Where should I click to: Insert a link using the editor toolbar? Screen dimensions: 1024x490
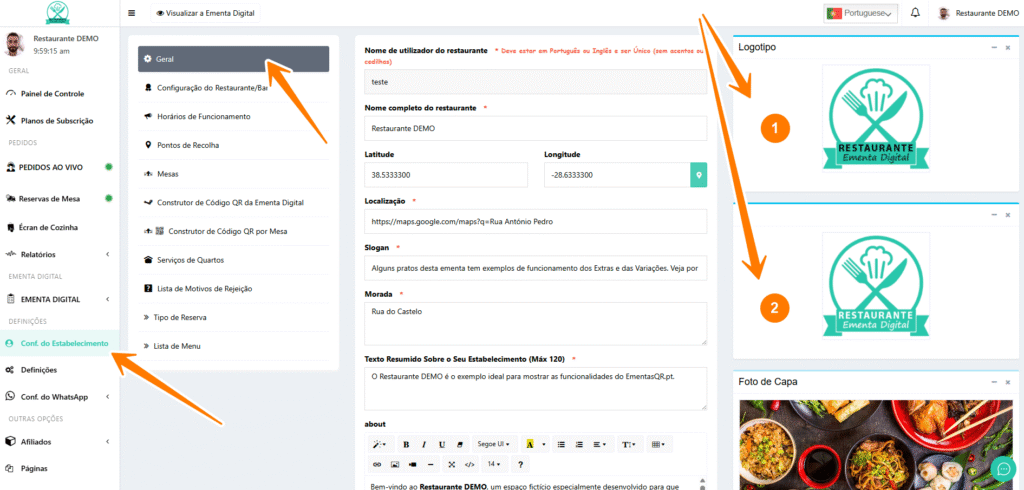(377, 465)
